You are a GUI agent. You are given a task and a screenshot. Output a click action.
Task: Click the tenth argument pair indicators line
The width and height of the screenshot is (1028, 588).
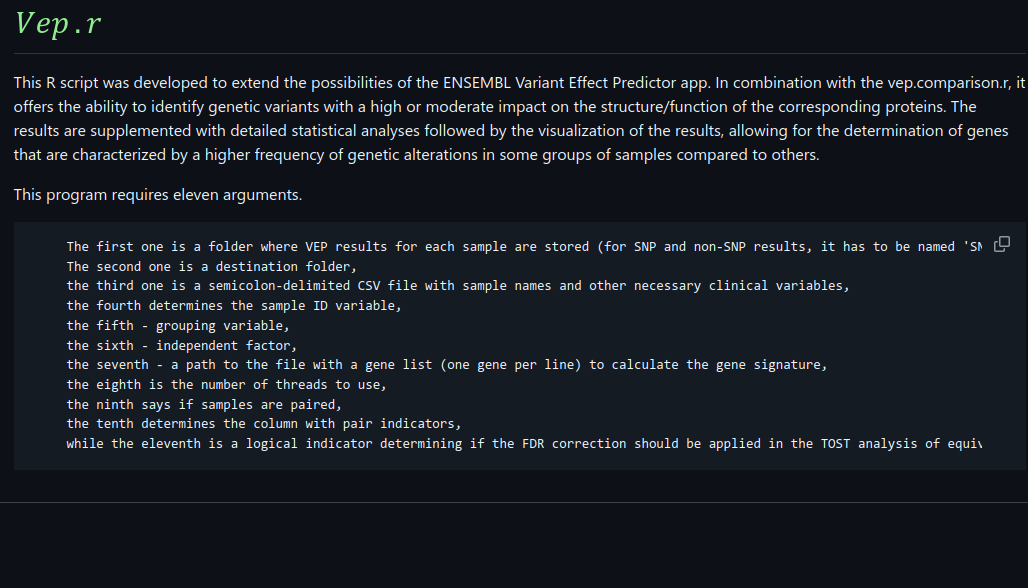coord(263,424)
